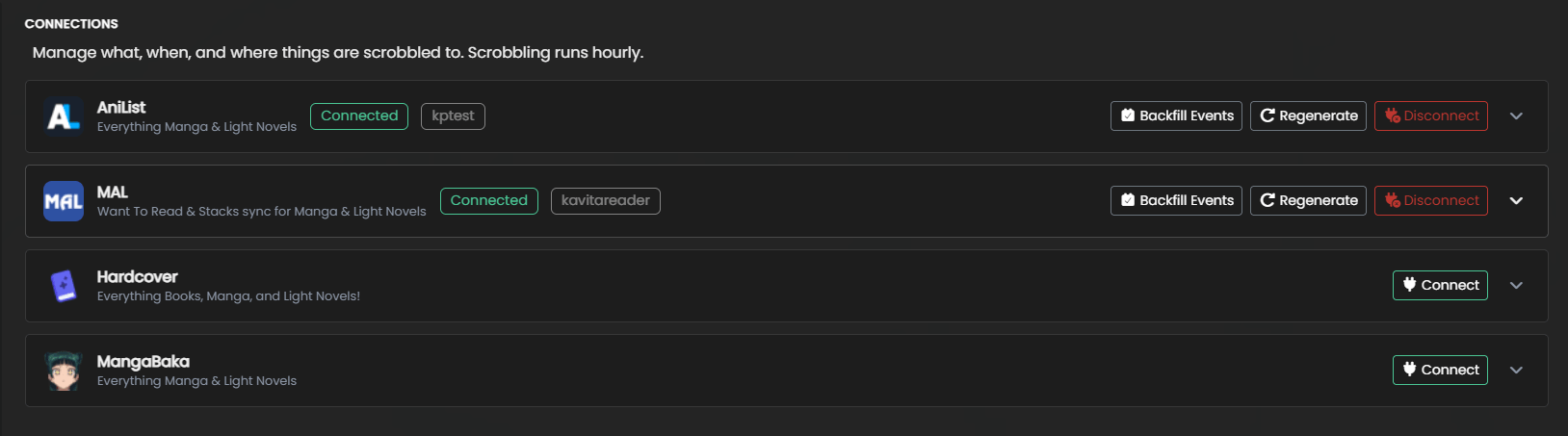This screenshot has width=1568, height=436.
Task: Click AniList's Connected status badge
Action: [x=359, y=115]
